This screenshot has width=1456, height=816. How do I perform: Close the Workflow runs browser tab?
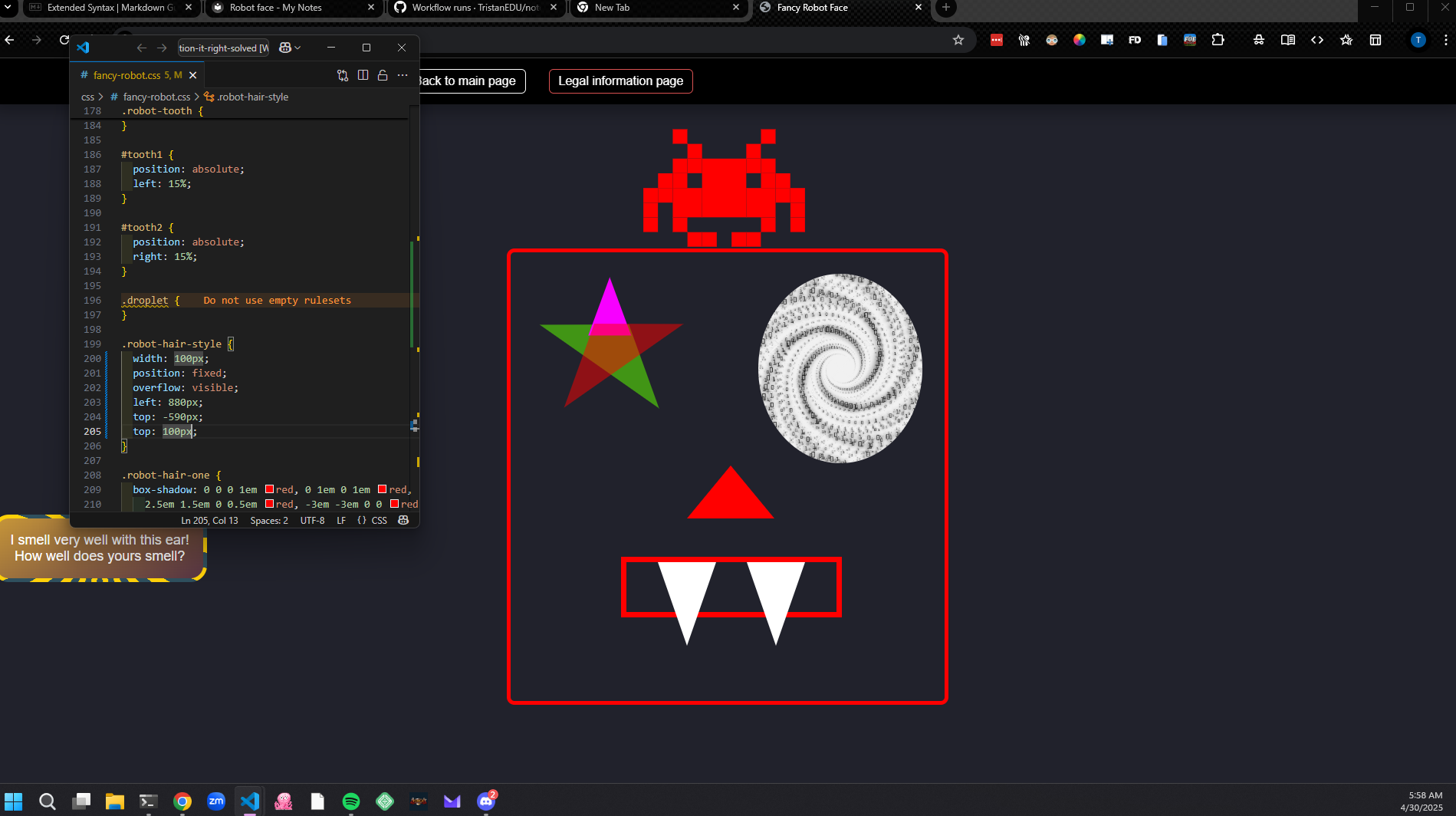[554, 8]
